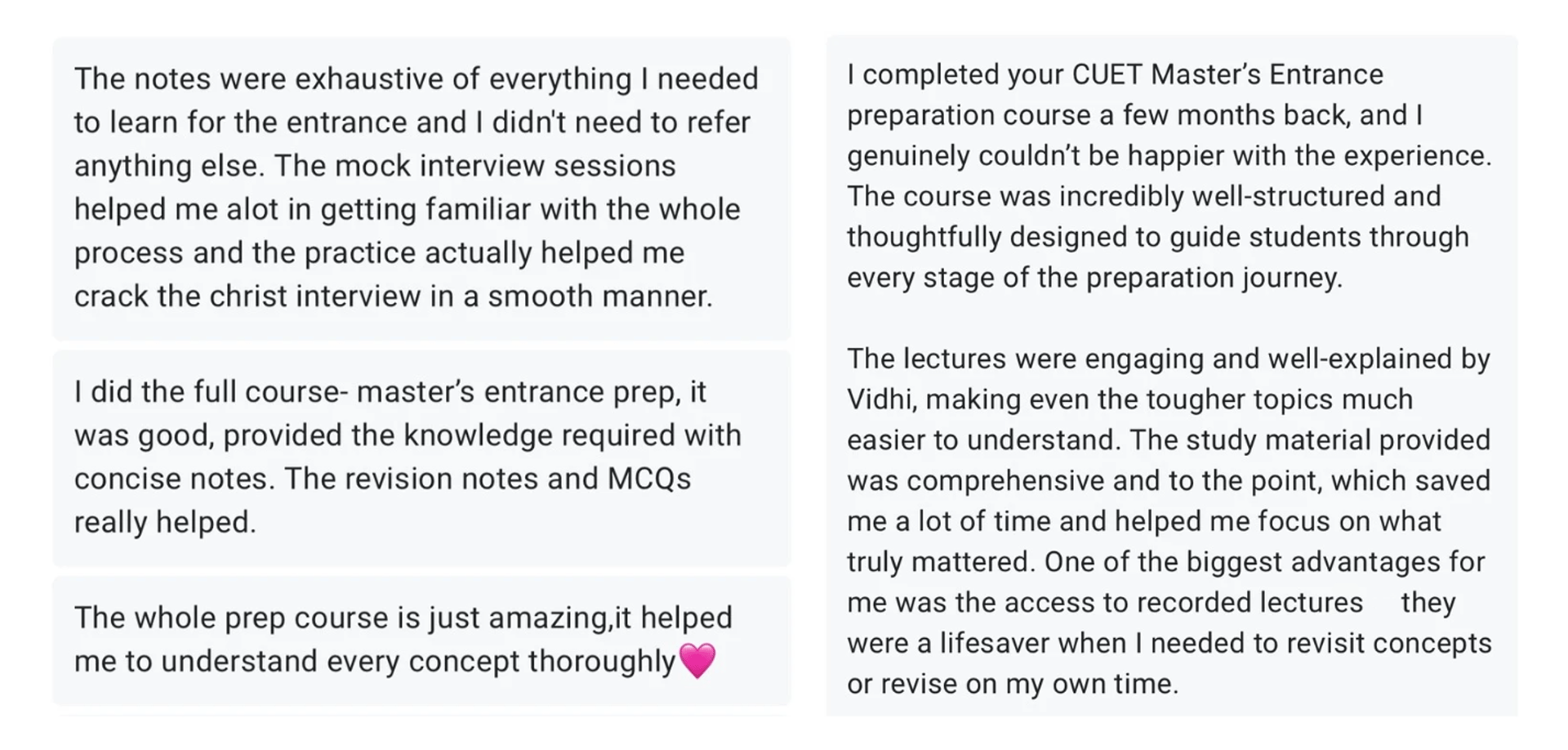1568x750 pixels.
Task: Click the 'crack the christ interview' line
Action: click(394, 297)
